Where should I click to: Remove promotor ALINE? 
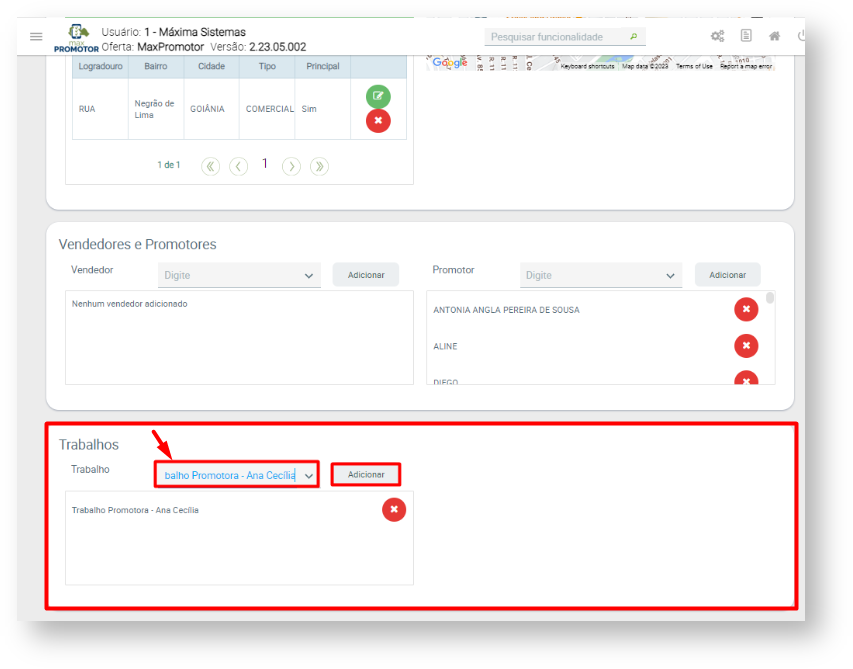pos(746,346)
